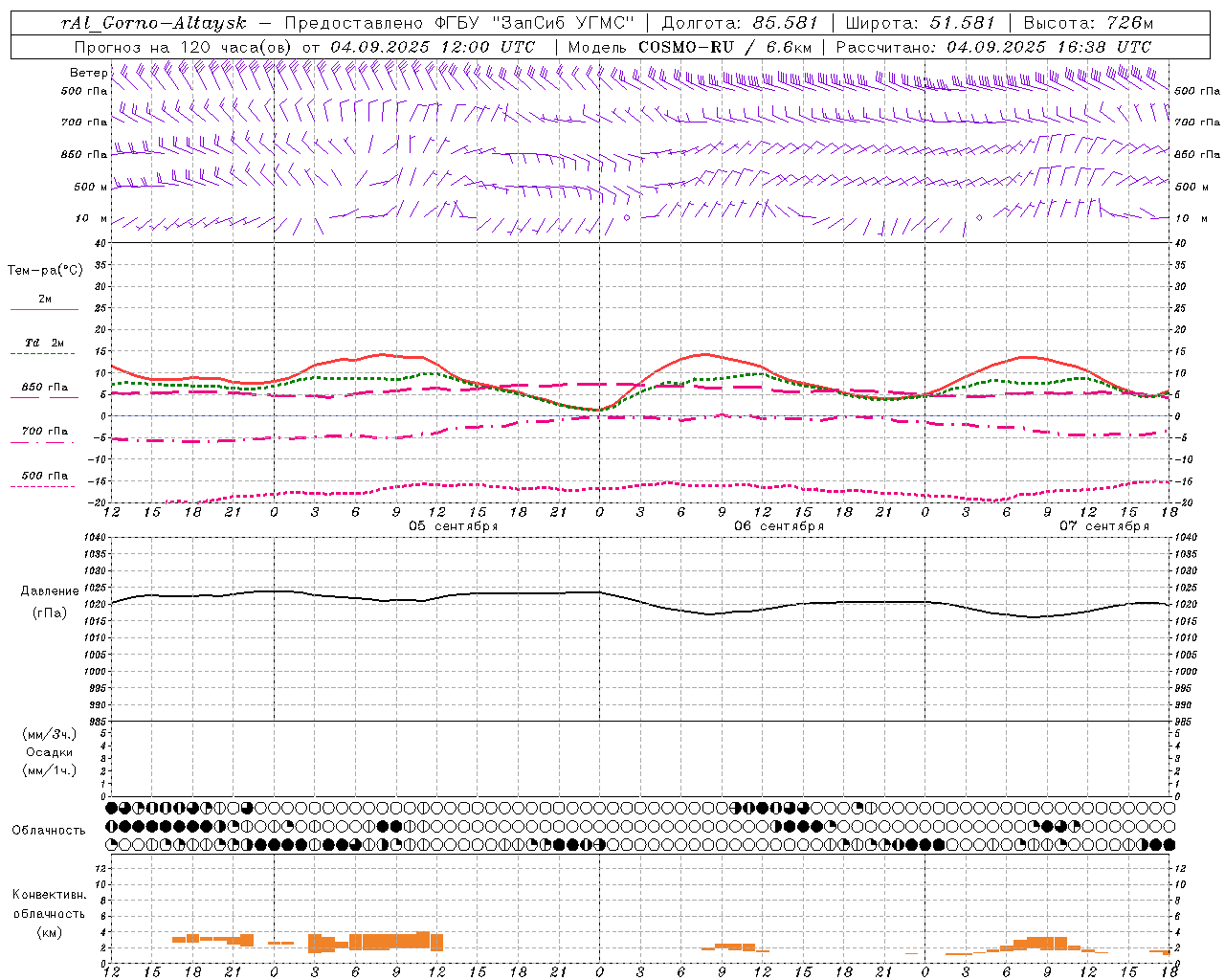
Task: Select the model name COSMO-RU / 6.6км
Action: click(725, 47)
